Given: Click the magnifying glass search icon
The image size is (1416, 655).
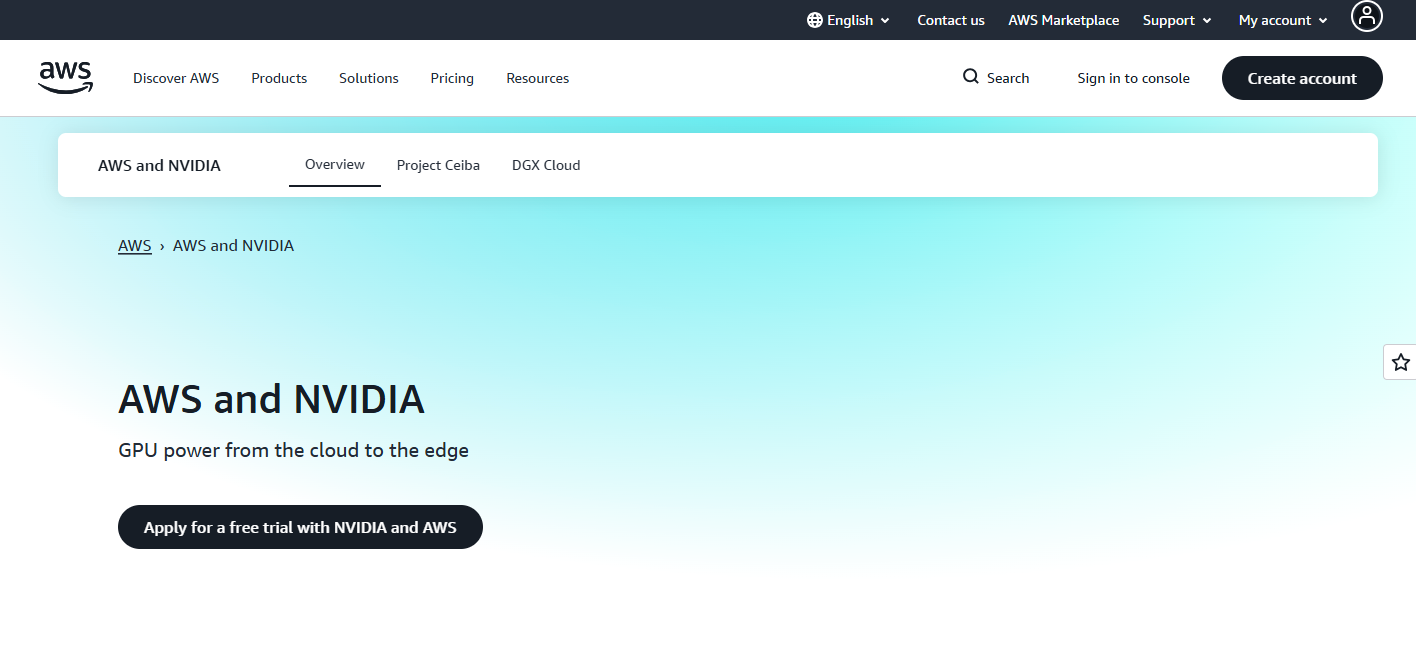Looking at the screenshot, I should pos(970,77).
